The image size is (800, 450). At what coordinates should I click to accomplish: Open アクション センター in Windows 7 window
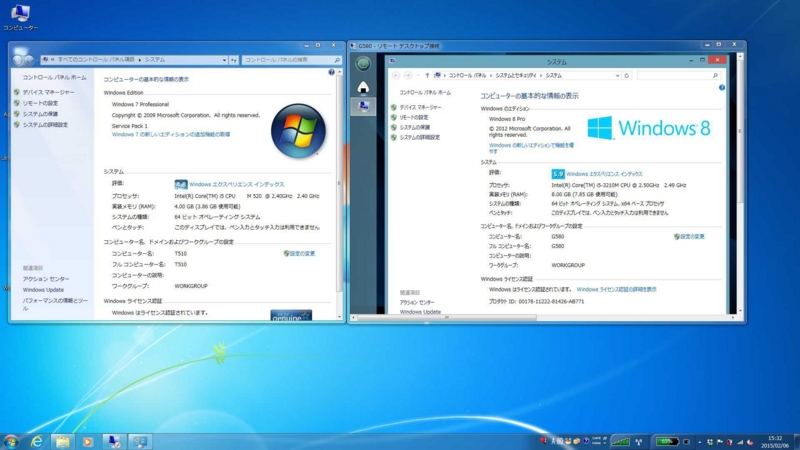[46, 279]
